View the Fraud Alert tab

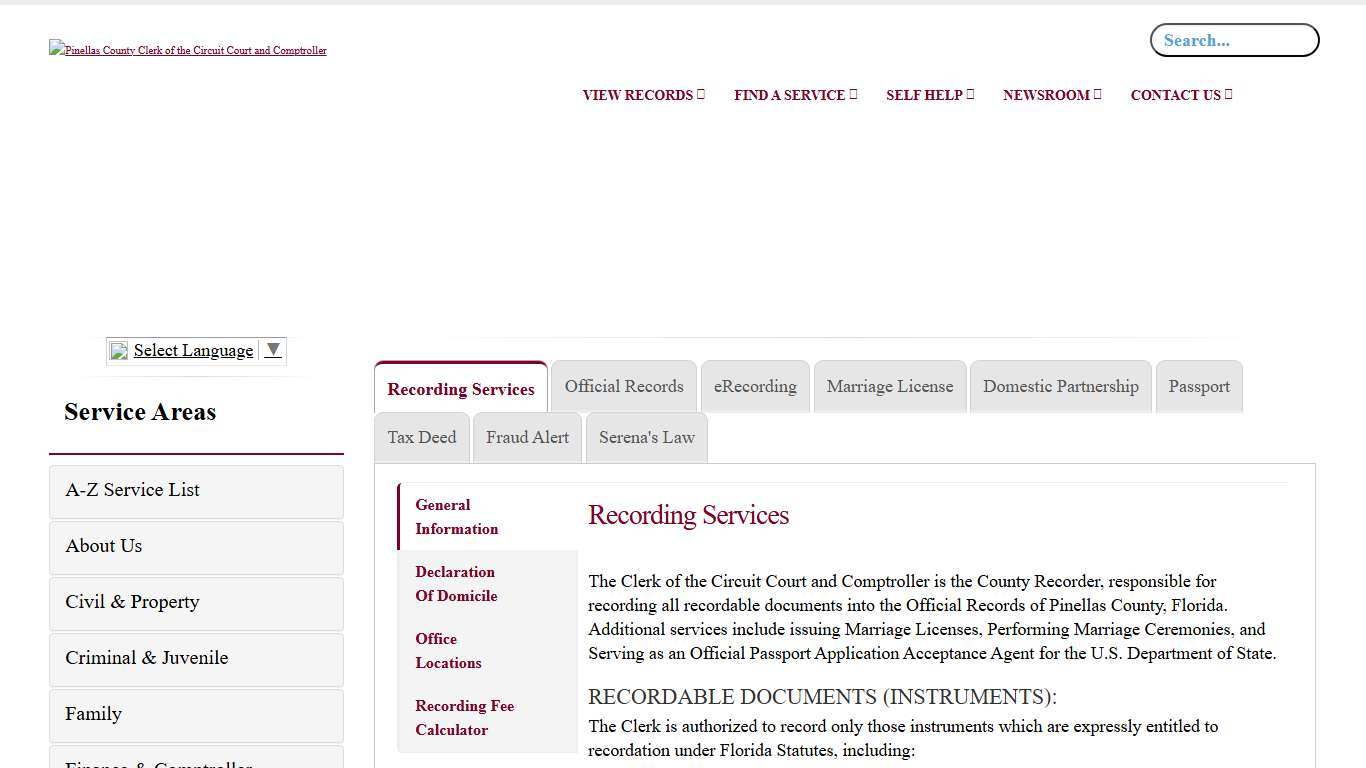[x=527, y=438]
